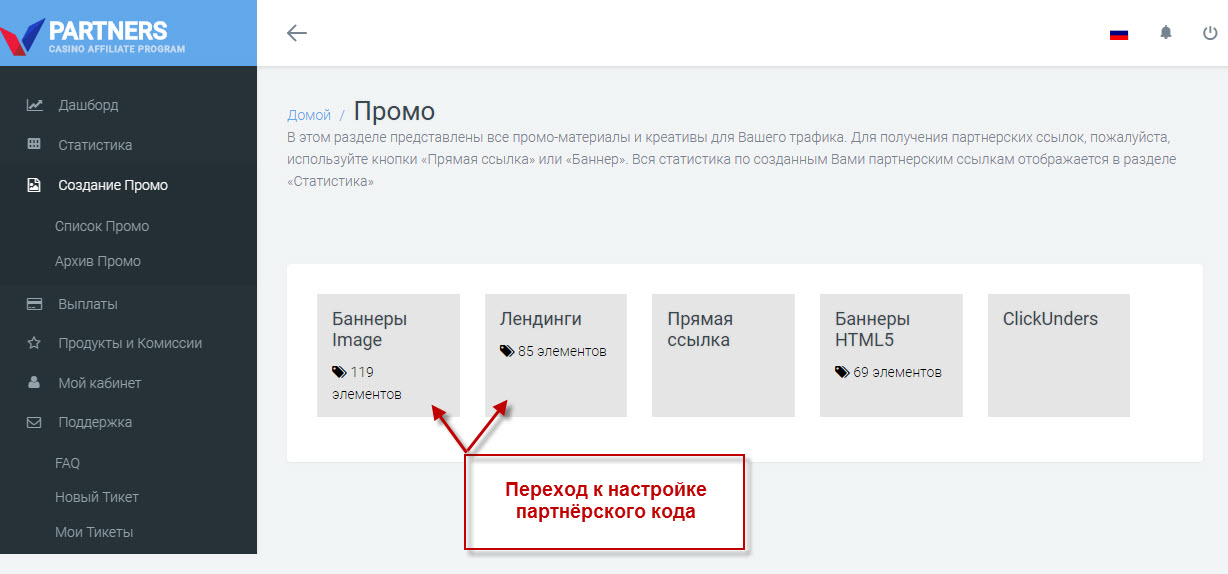
Task: Click the 85 элементов count text
Action: tap(562, 351)
